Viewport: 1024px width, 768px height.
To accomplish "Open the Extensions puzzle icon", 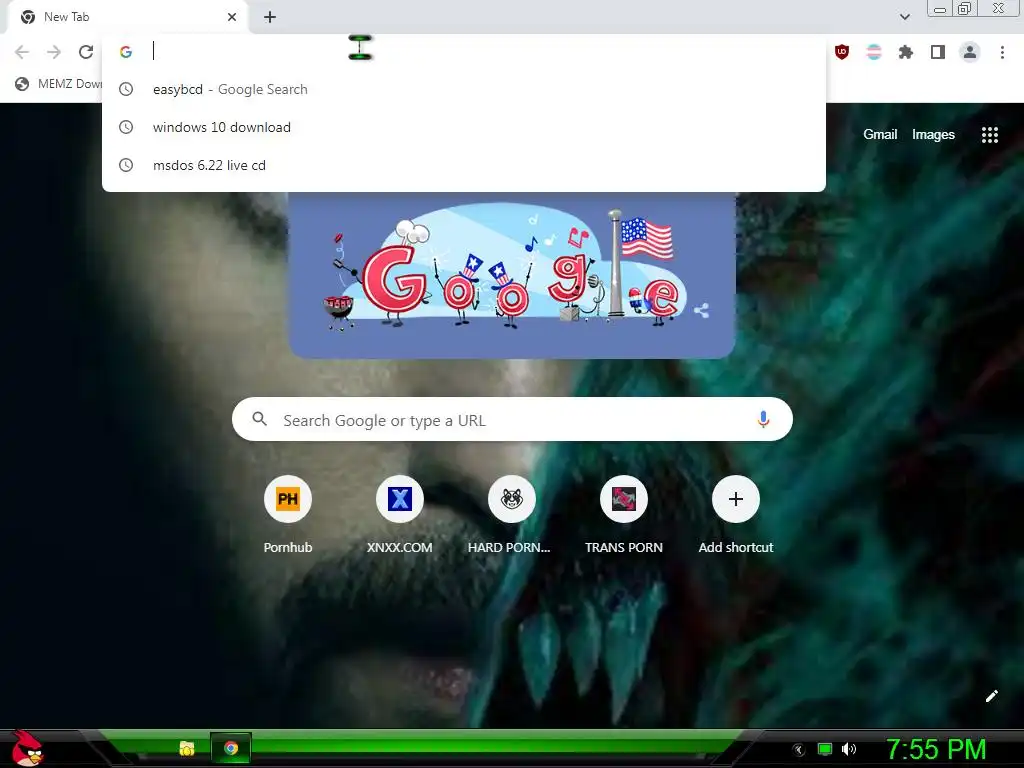I will pyautogui.click(x=906, y=52).
